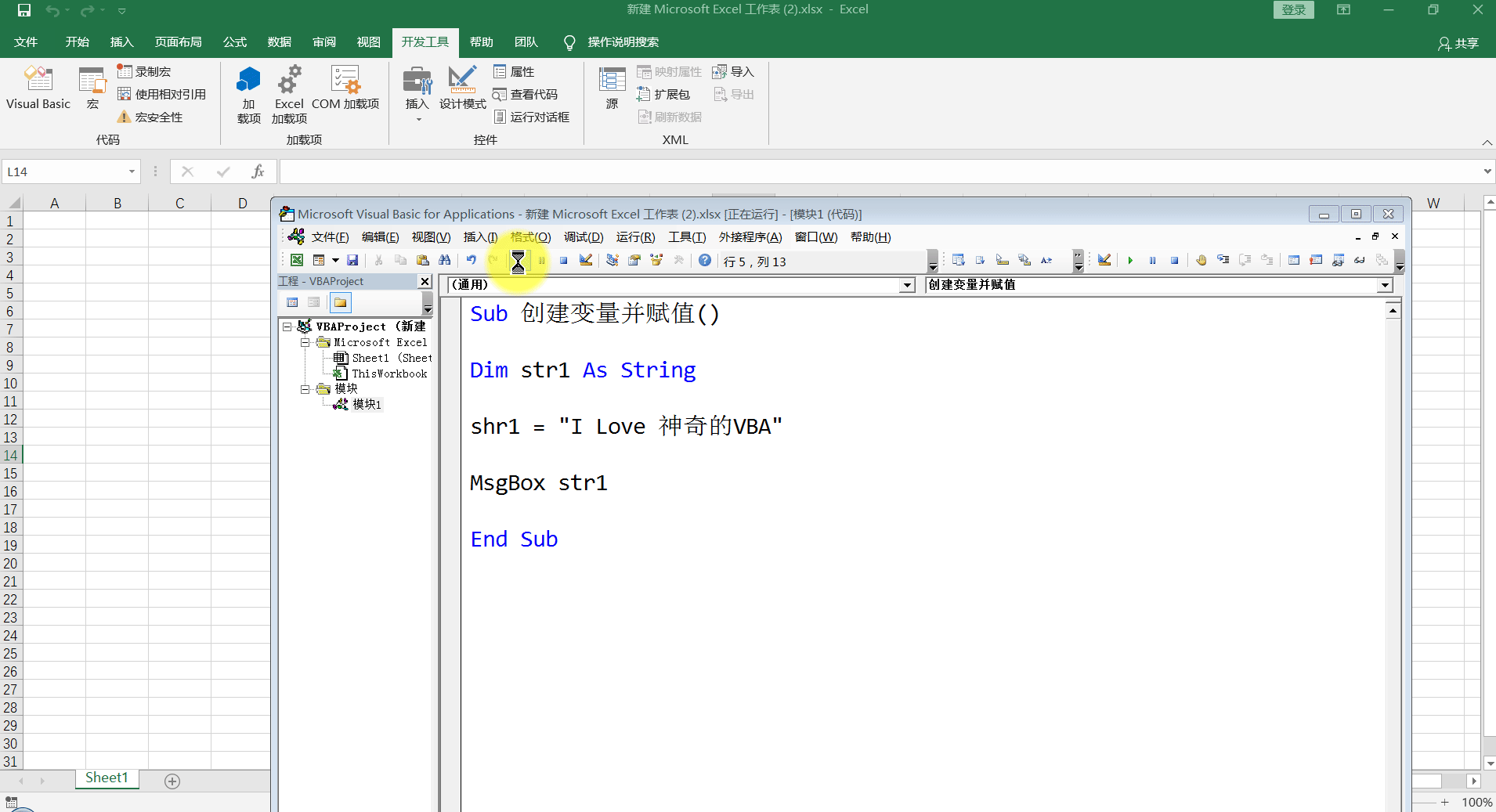Open the Macros (宏) list button
1496x812 pixels.
[x=92, y=88]
